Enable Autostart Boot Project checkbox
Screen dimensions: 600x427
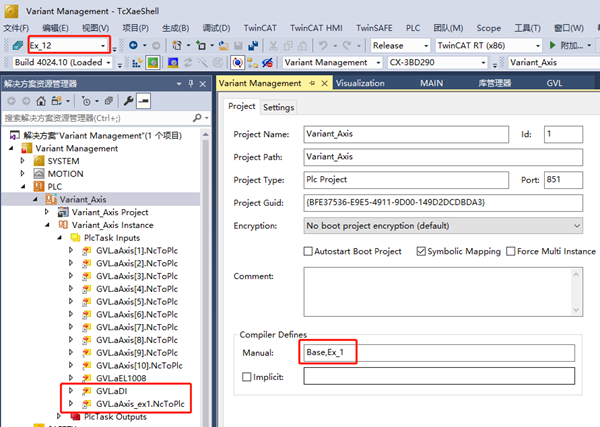pos(308,251)
